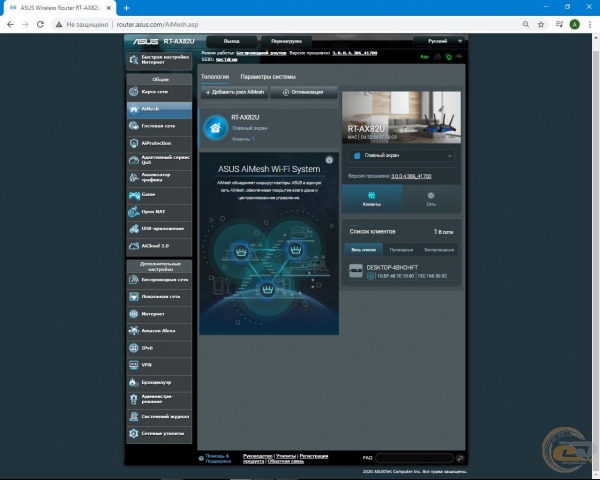
Task: Click the green App status icon
Action: coord(425,57)
